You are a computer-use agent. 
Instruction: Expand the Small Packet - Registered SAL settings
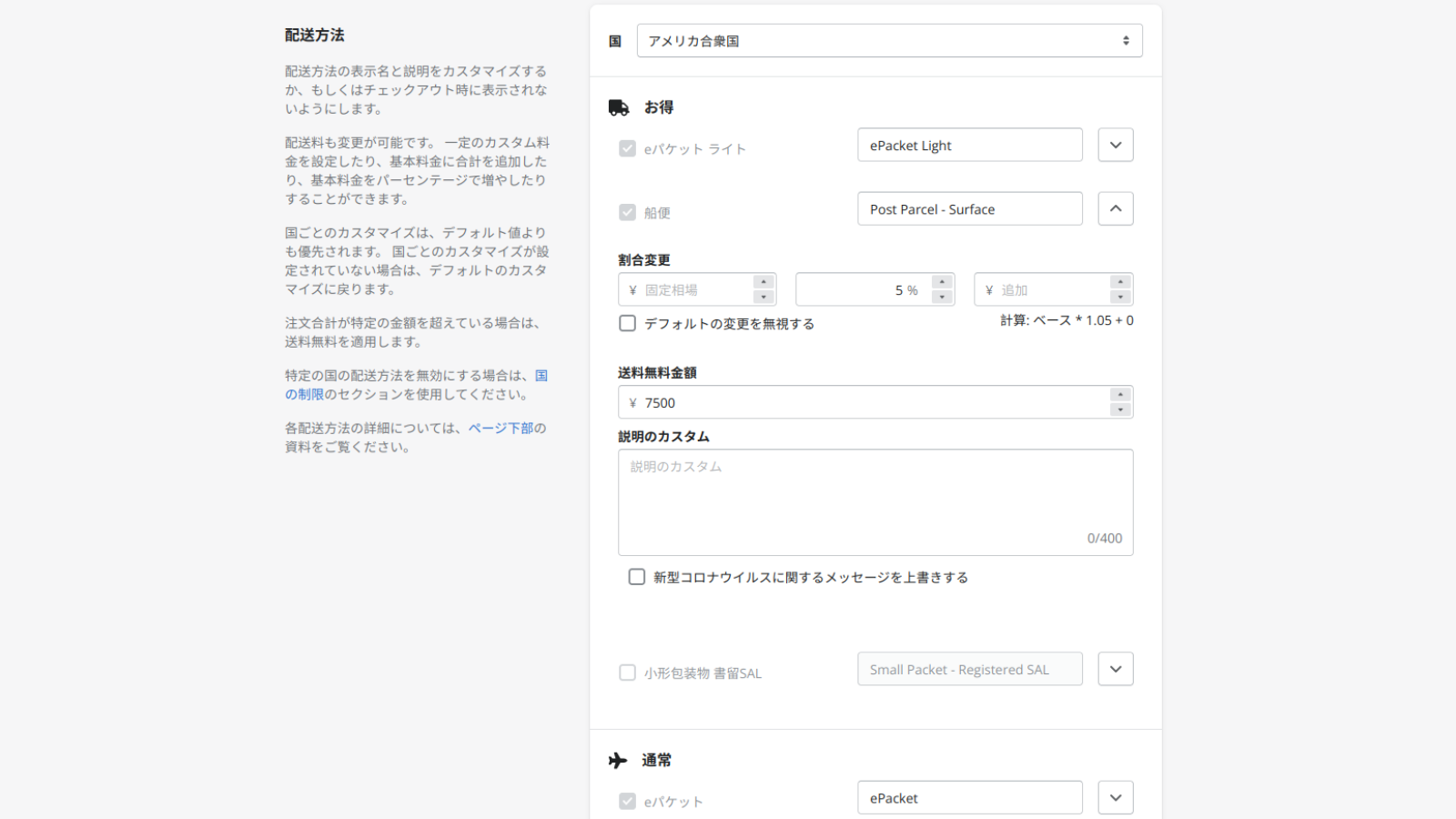pos(1116,669)
